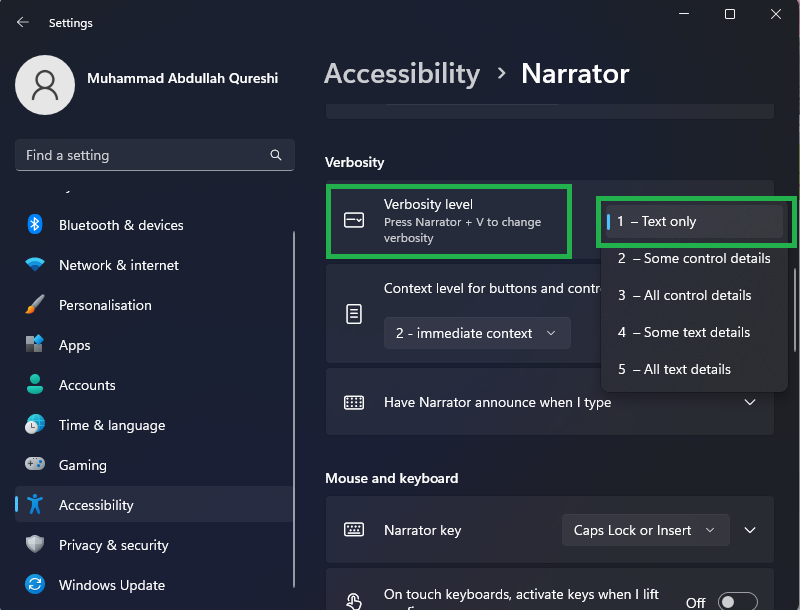Image resolution: width=800 pixels, height=610 pixels.
Task: Click the back arrow in Settings
Action: pos(23,22)
